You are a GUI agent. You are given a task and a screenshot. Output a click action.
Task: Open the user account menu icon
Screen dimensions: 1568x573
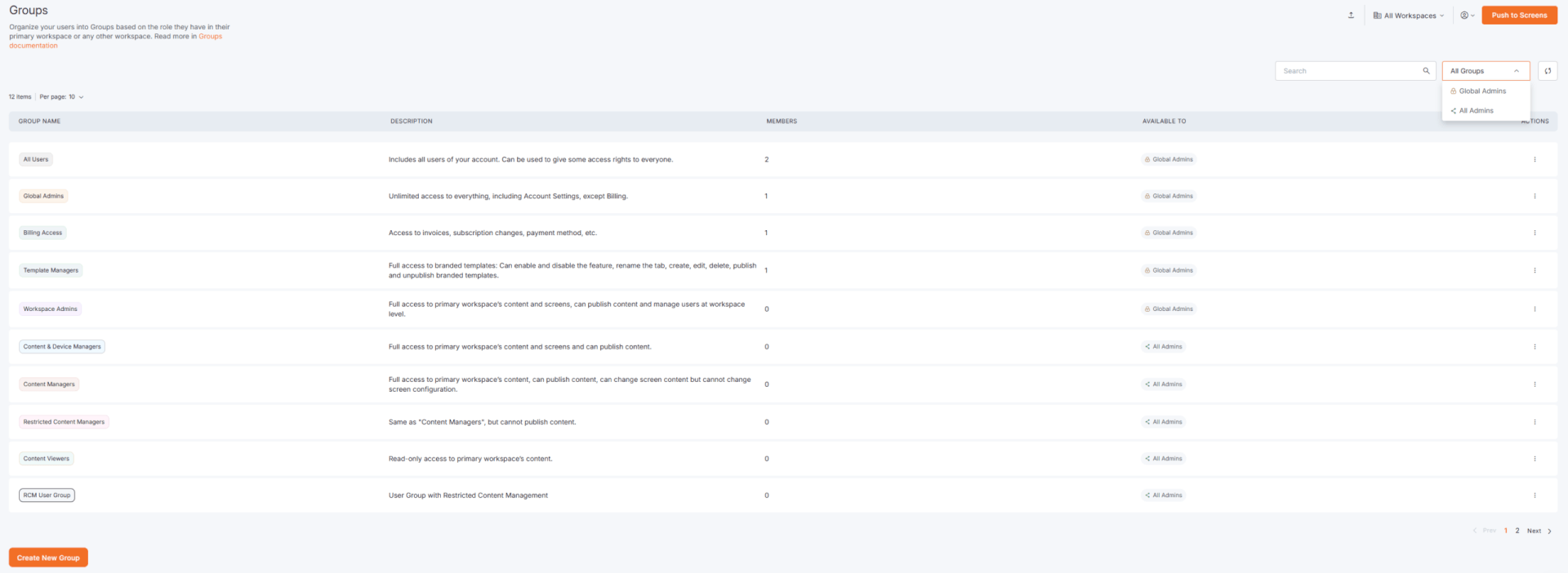pyautogui.click(x=1468, y=15)
